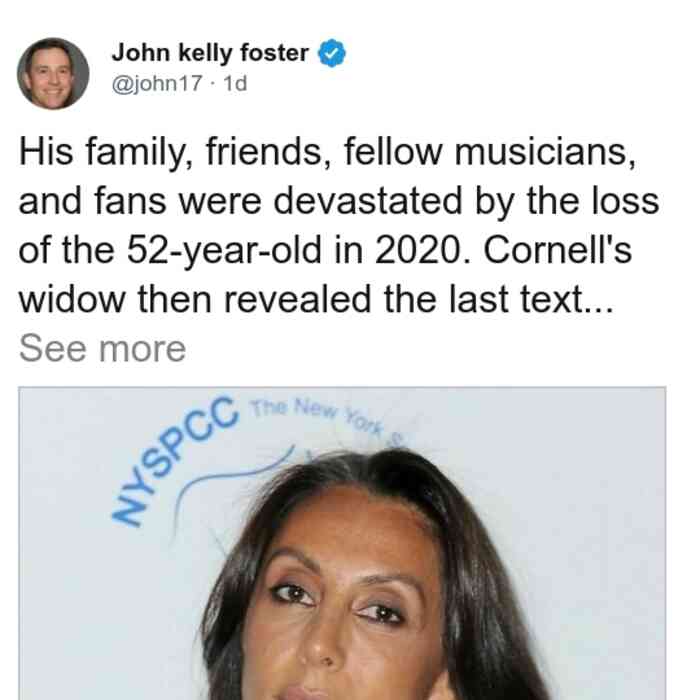
Task: Open the attached photo of the woman
Action: (x=342, y=543)
